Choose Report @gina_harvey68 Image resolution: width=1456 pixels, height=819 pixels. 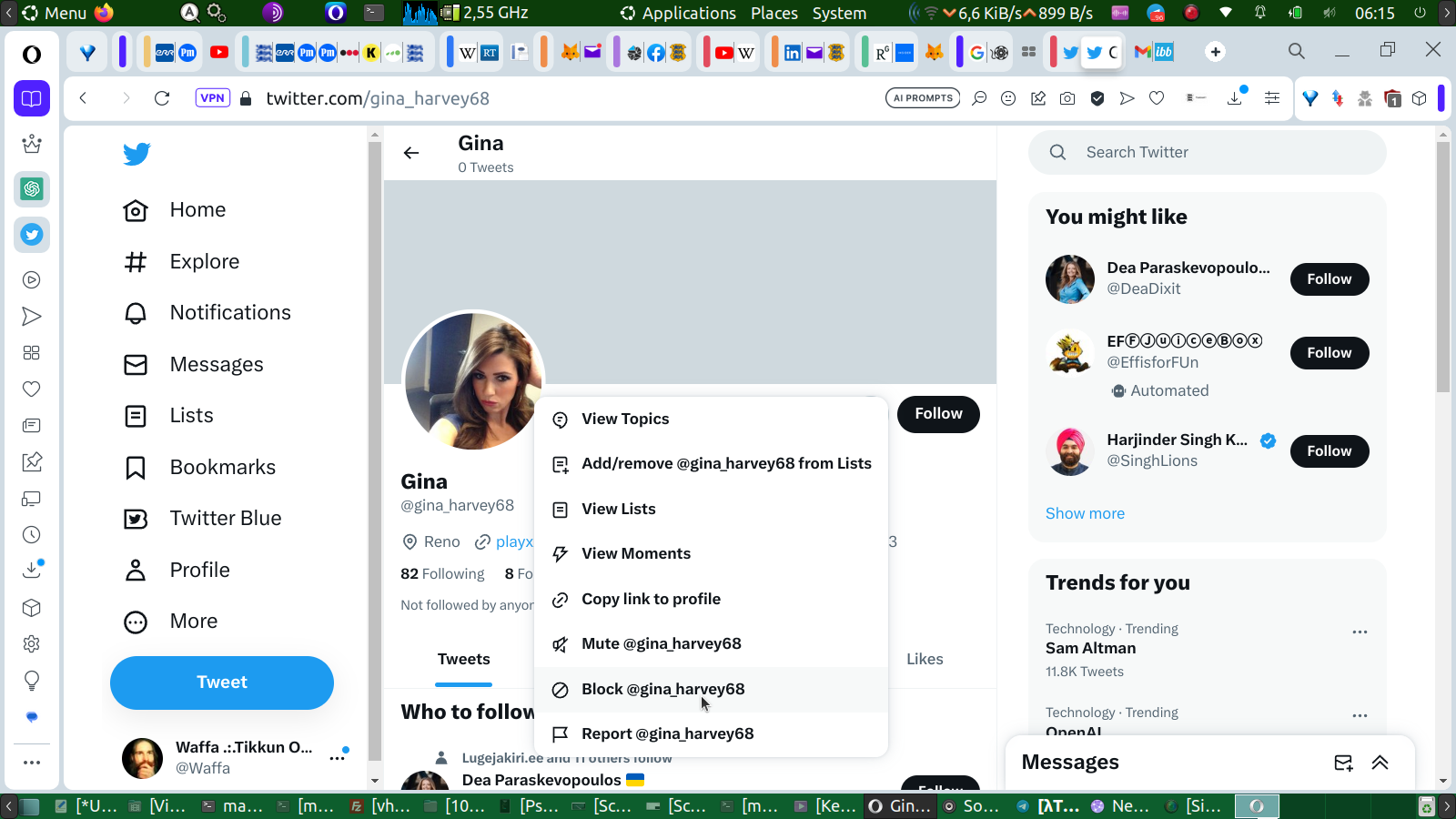(x=711, y=734)
